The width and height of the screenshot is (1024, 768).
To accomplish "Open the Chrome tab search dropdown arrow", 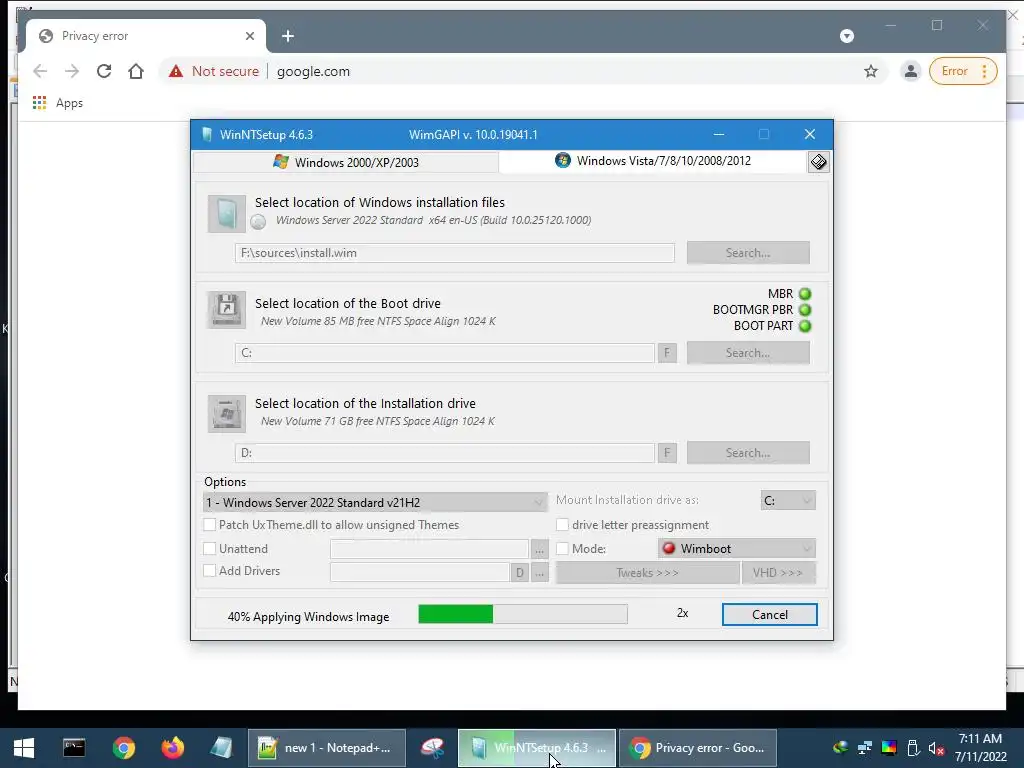I will coord(847,36).
